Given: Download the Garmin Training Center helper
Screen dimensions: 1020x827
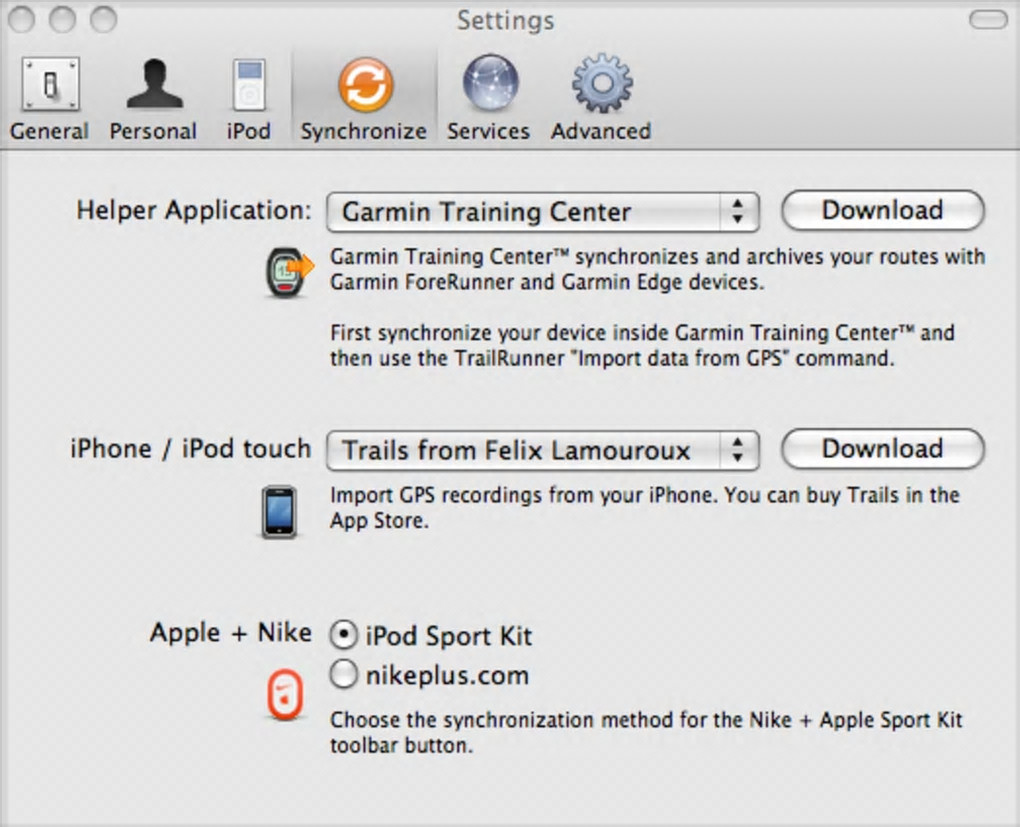Looking at the screenshot, I should (883, 210).
